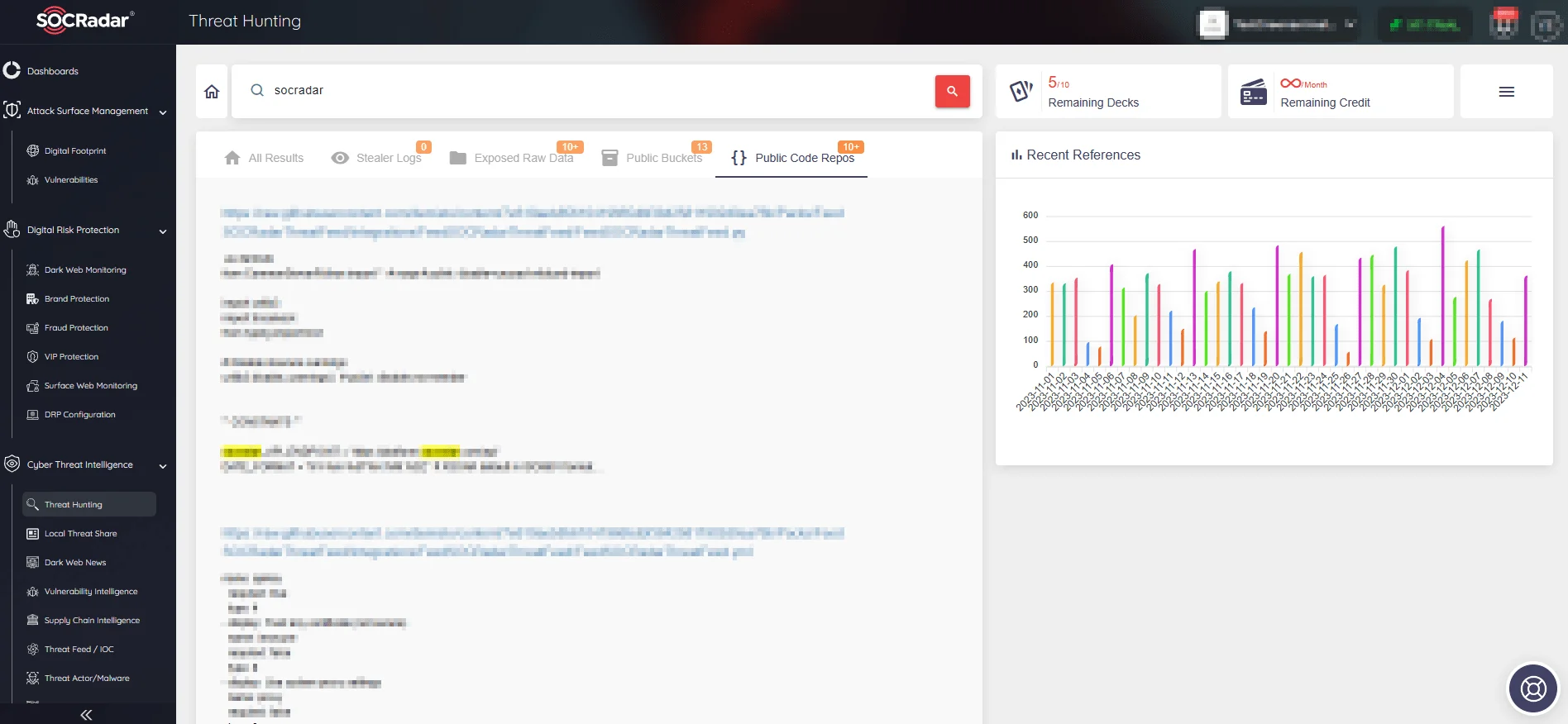This screenshot has height=724, width=1568.
Task: Click the VIP Protection shield icon
Action: pos(33,356)
